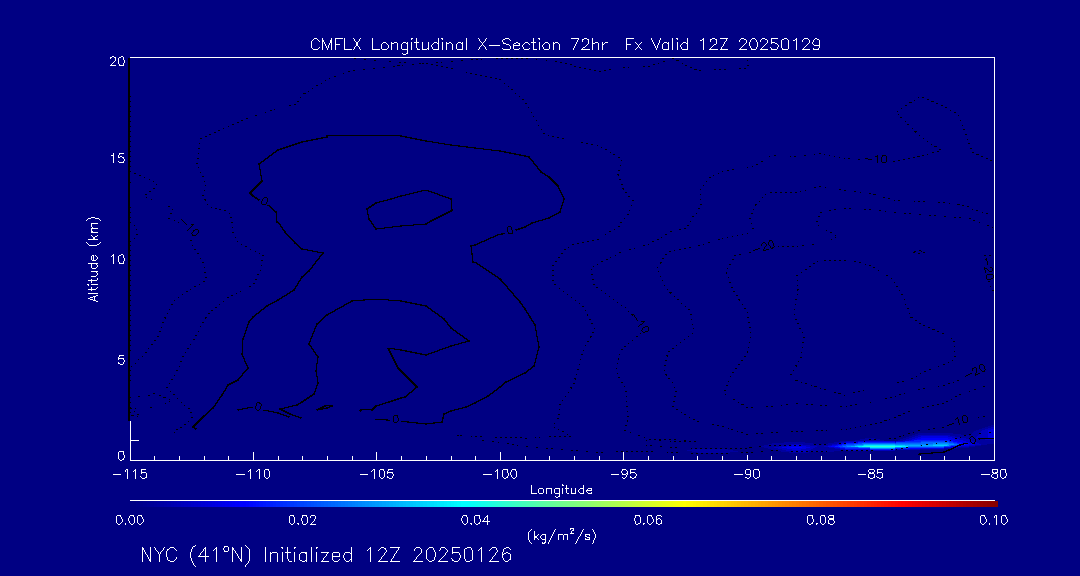
Task: Click the -10 contour label near 15 km altitude
Action: [x=877, y=160]
